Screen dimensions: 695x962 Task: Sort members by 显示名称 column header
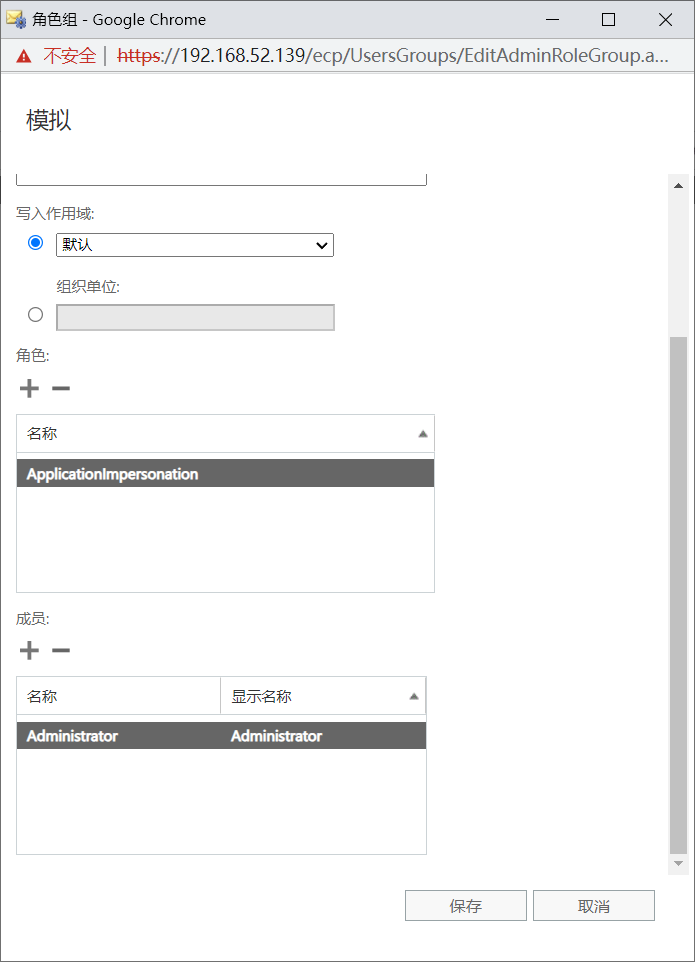(322, 696)
